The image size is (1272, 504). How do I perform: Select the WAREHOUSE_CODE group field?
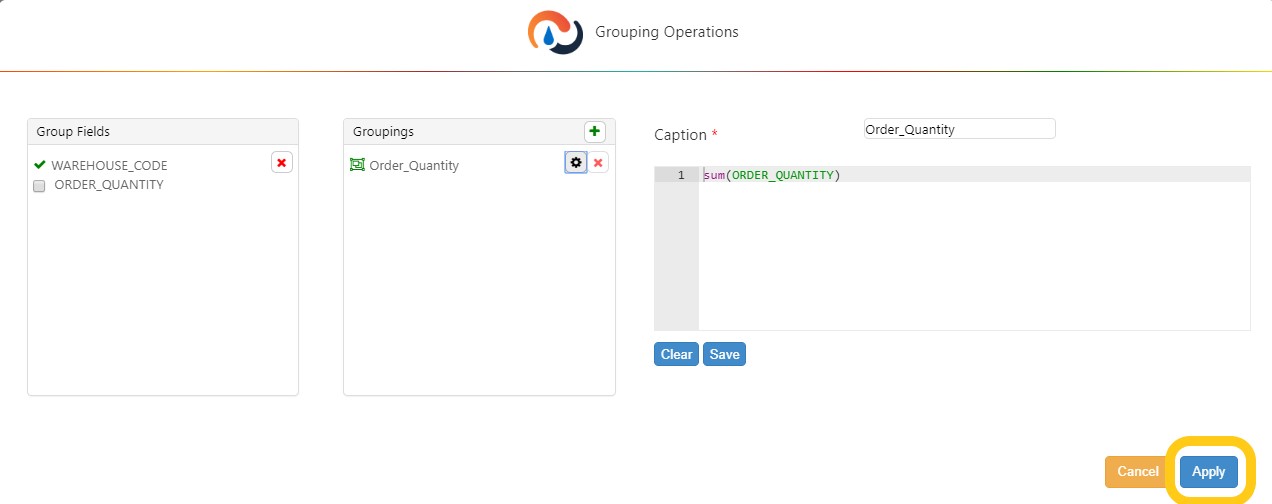click(x=109, y=165)
